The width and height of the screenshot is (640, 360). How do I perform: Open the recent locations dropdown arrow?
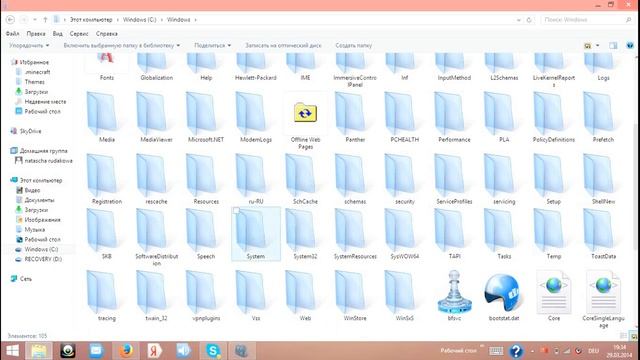point(35,20)
